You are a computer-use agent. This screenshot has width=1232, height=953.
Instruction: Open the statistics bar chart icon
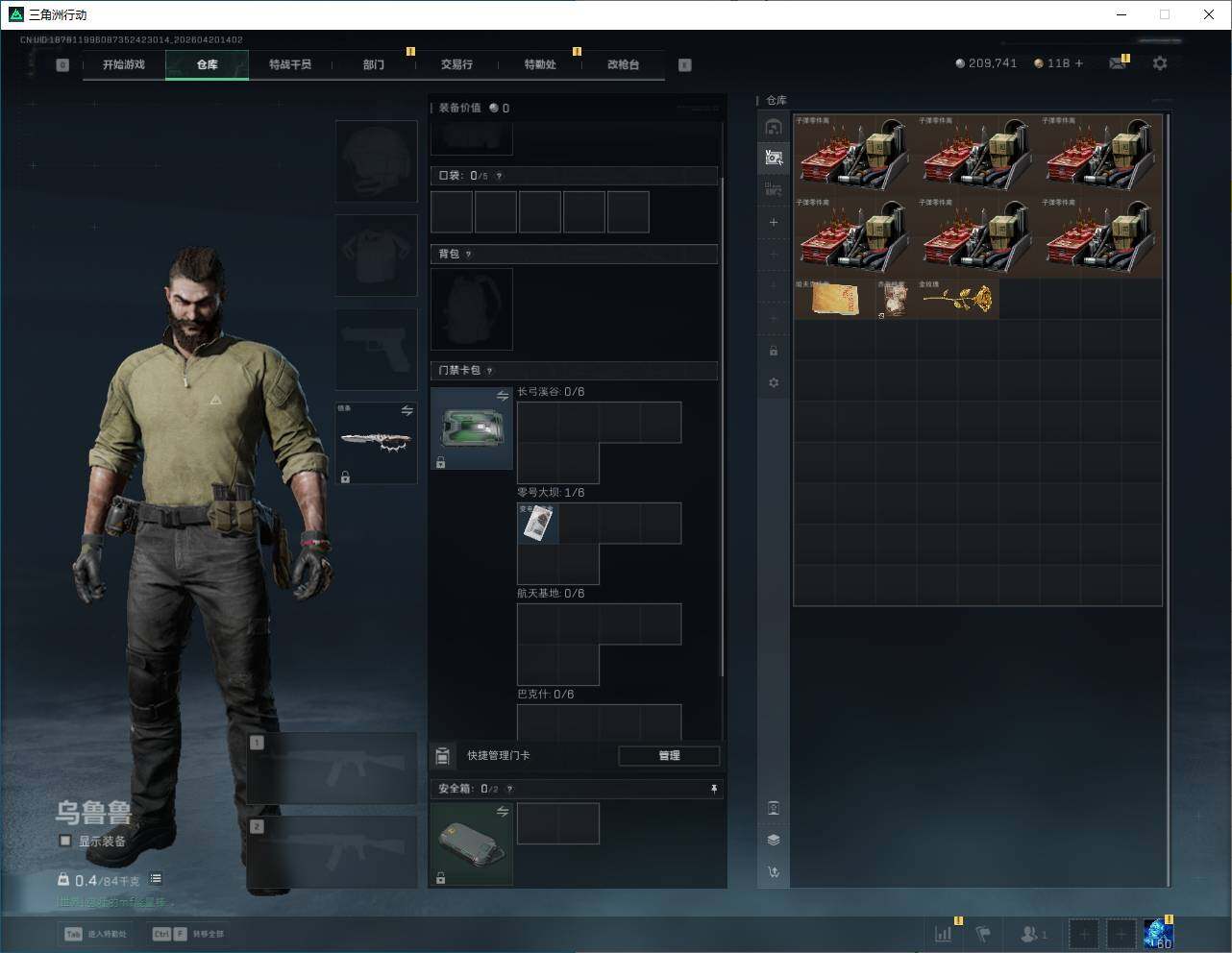[x=944, y=933]
